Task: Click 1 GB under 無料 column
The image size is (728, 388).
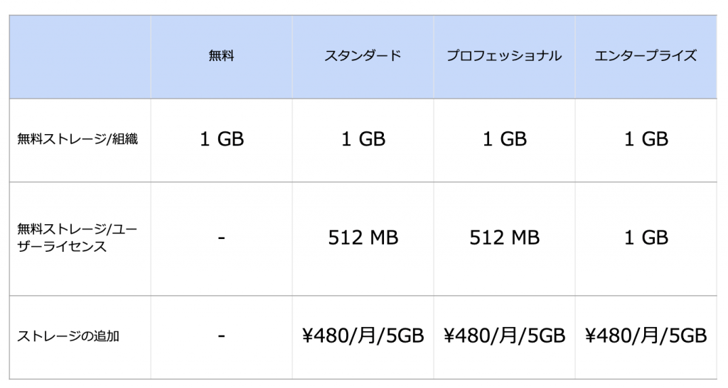Action: (222, 139)
